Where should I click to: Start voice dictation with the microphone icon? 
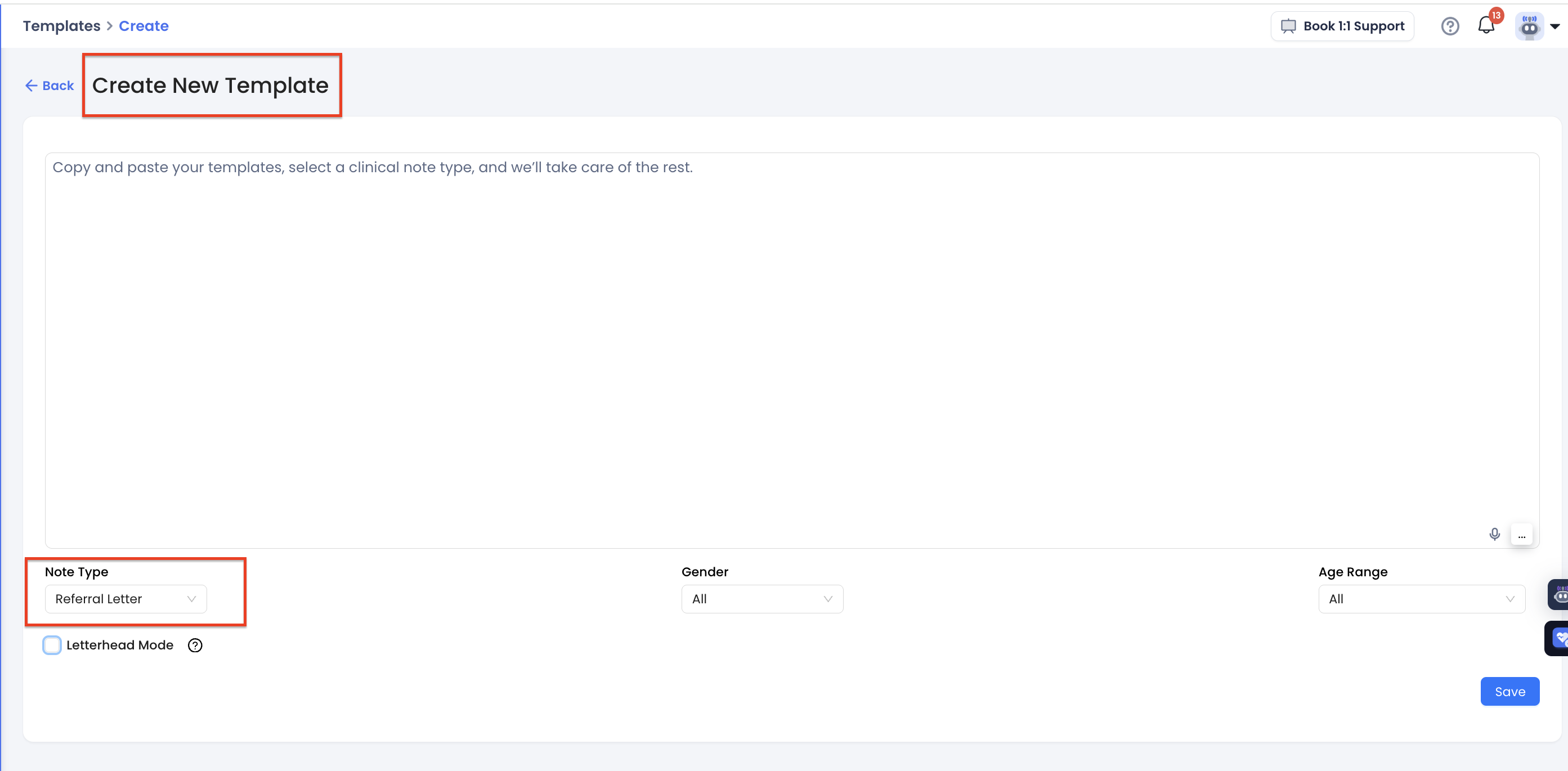[x=1494, y=534]
